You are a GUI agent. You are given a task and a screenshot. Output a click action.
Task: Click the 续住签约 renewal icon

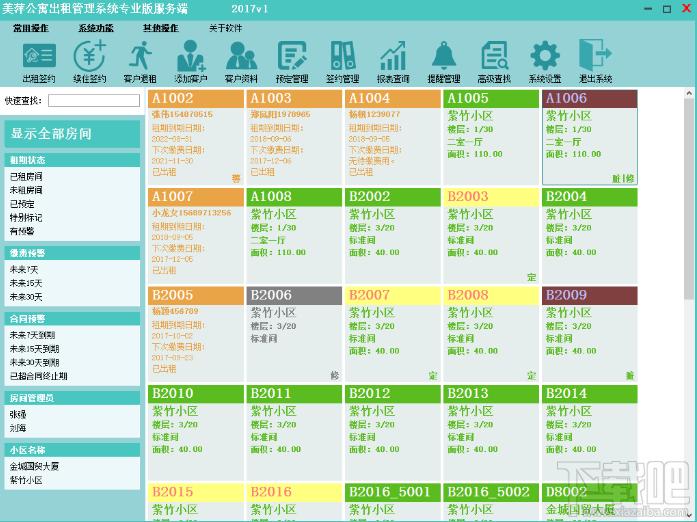coord(89,62)
